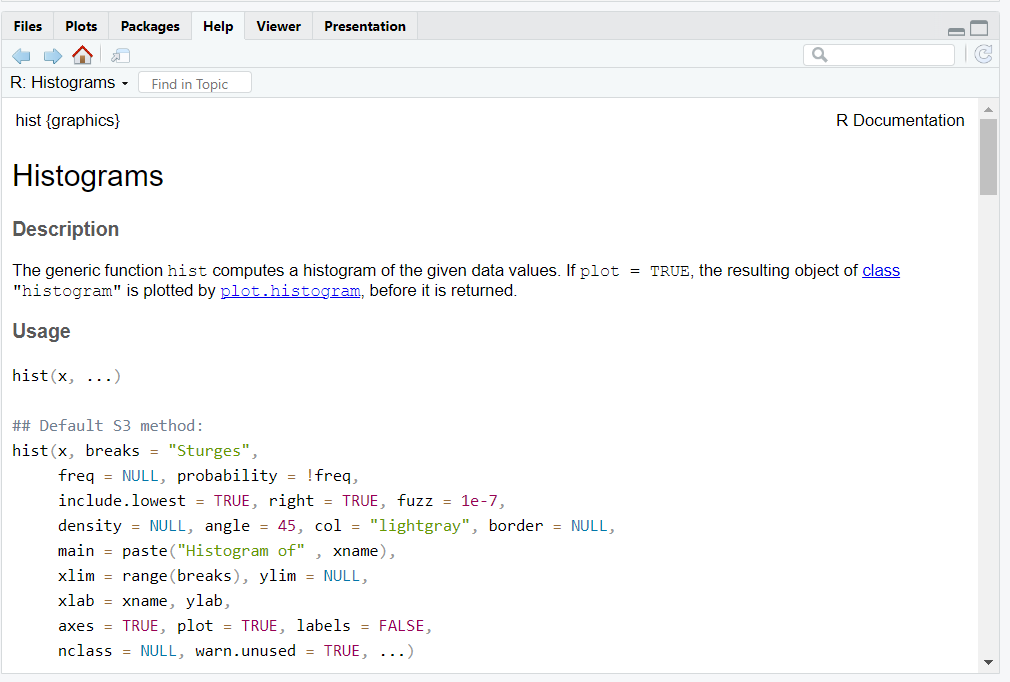Click the Find in Topic field

point(195,84)
